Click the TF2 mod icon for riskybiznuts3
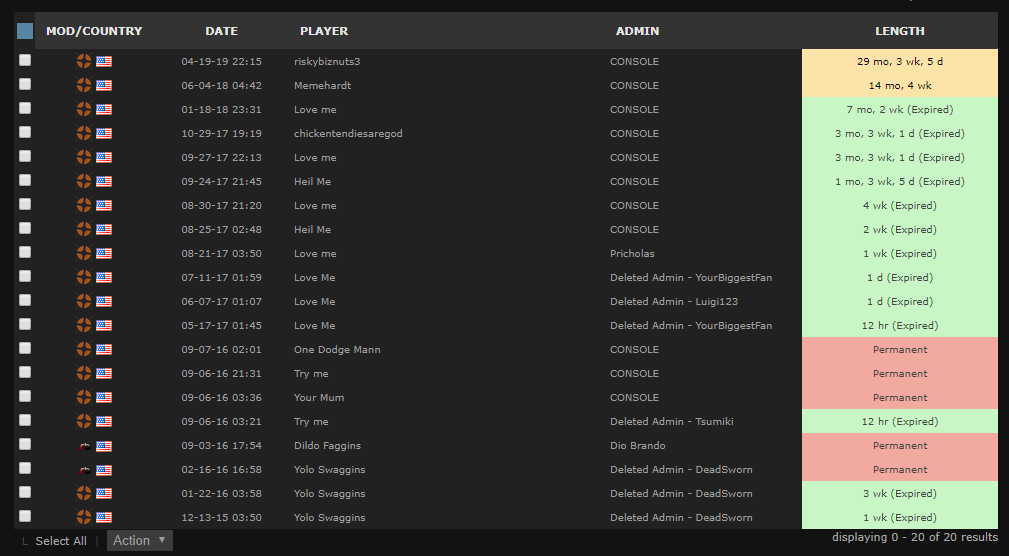 pyautogui.click(x=84, y=61)
